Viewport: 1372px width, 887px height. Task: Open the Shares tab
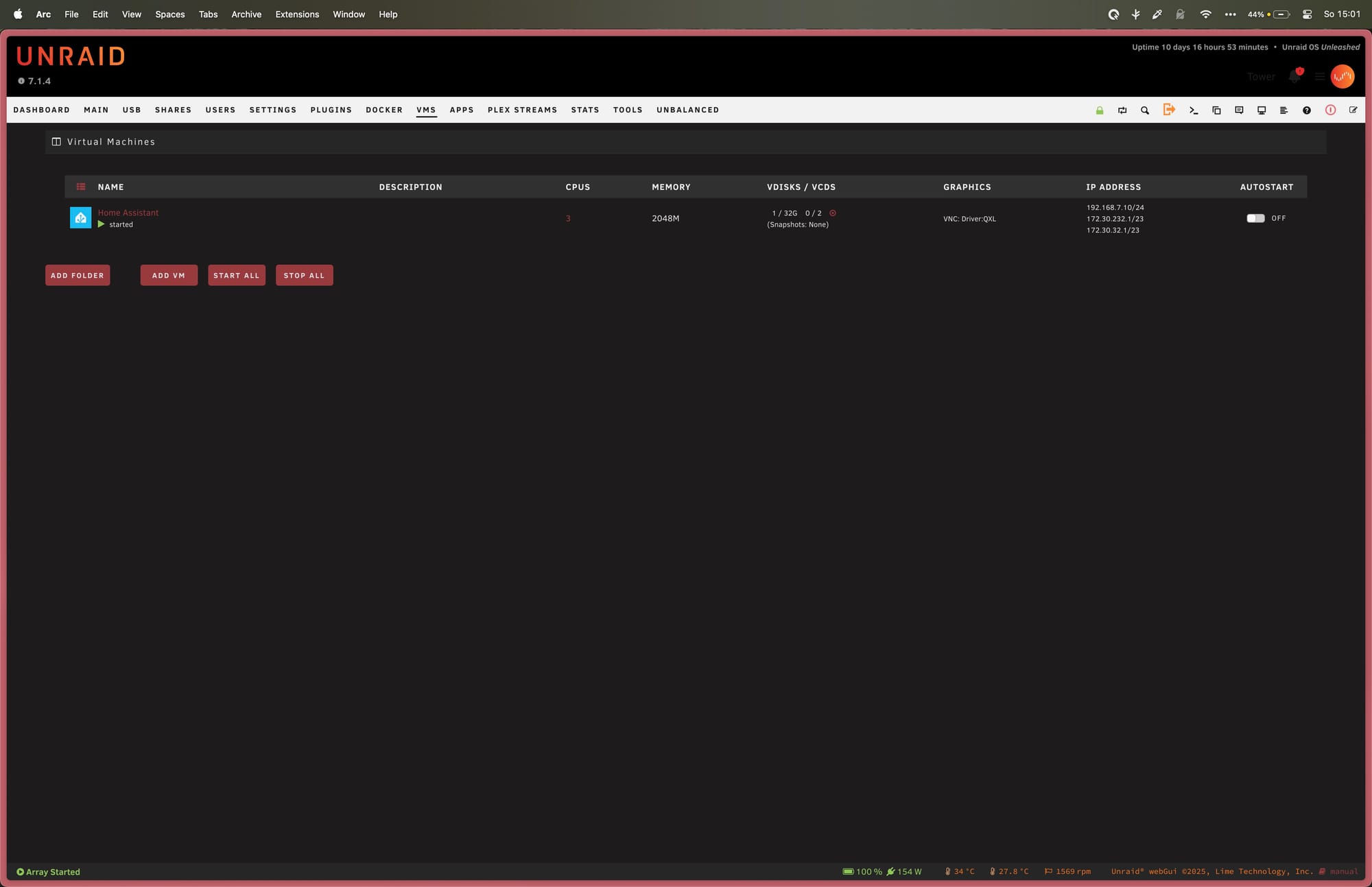(173, 110)
